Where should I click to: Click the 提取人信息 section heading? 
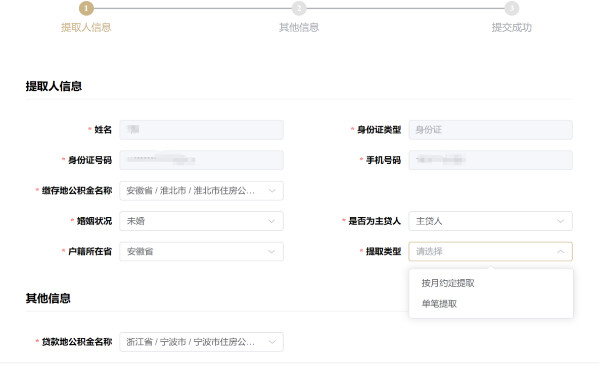pyautogui.click(x=54, y=86)
